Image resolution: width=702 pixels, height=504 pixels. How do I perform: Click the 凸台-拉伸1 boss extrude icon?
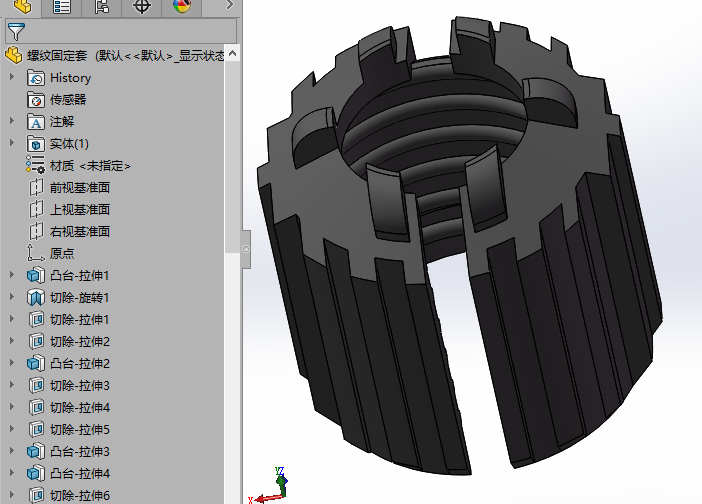36,275
